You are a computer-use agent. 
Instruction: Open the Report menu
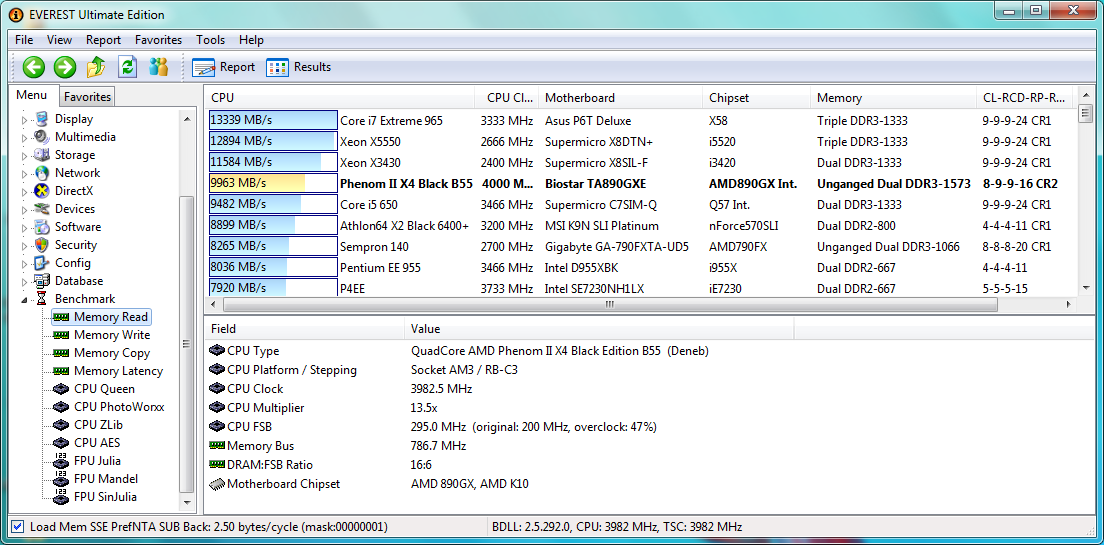104,40
